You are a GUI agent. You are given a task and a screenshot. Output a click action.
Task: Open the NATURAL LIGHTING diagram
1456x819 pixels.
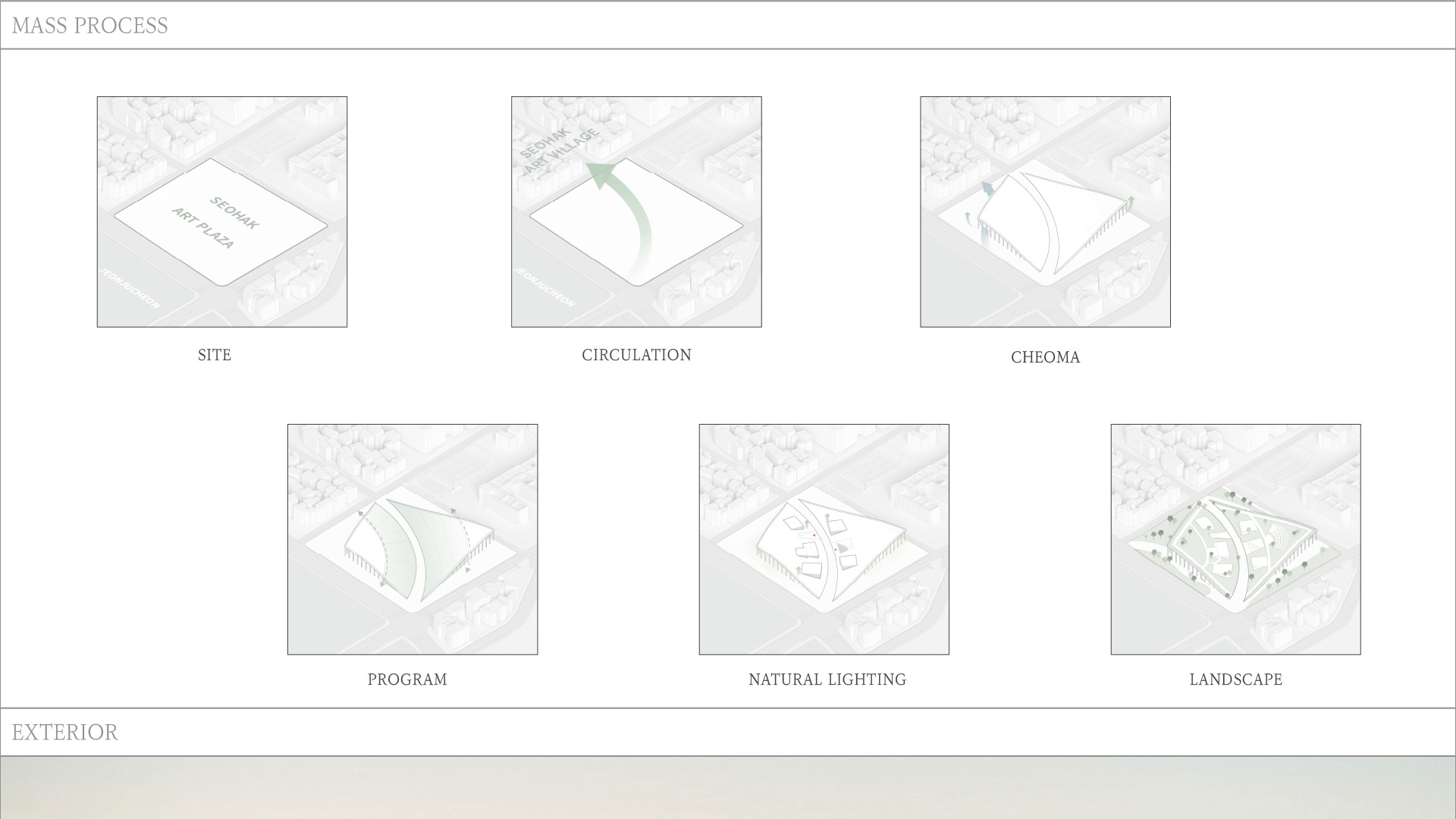pyautogui.click(x=824, y=539)
